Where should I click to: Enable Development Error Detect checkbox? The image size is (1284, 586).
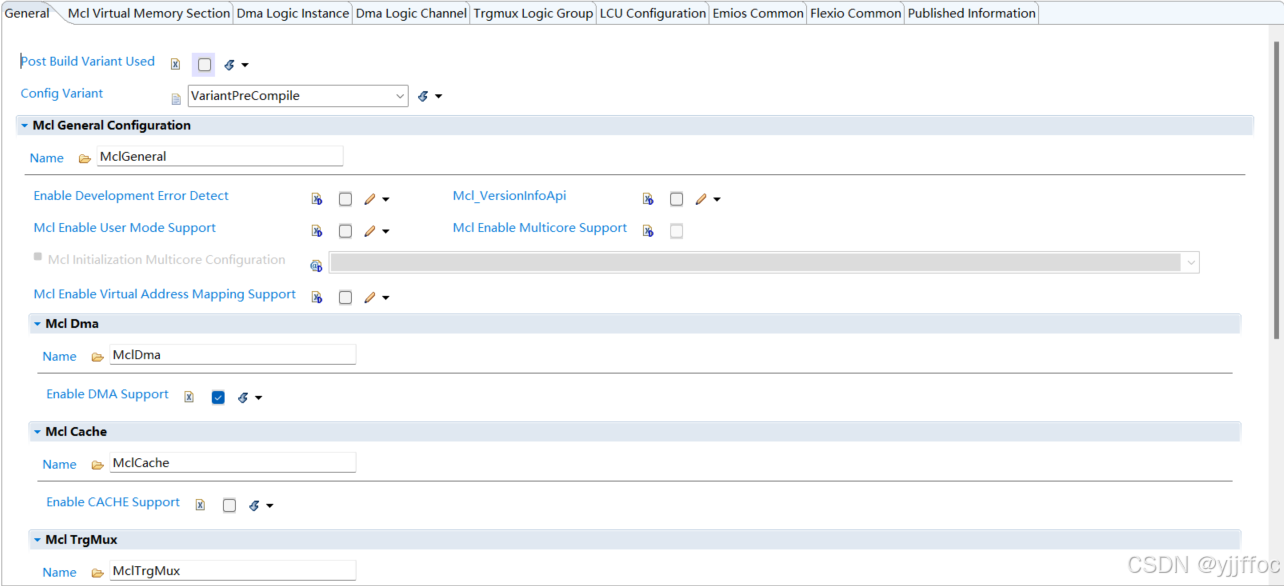point(345,199)
